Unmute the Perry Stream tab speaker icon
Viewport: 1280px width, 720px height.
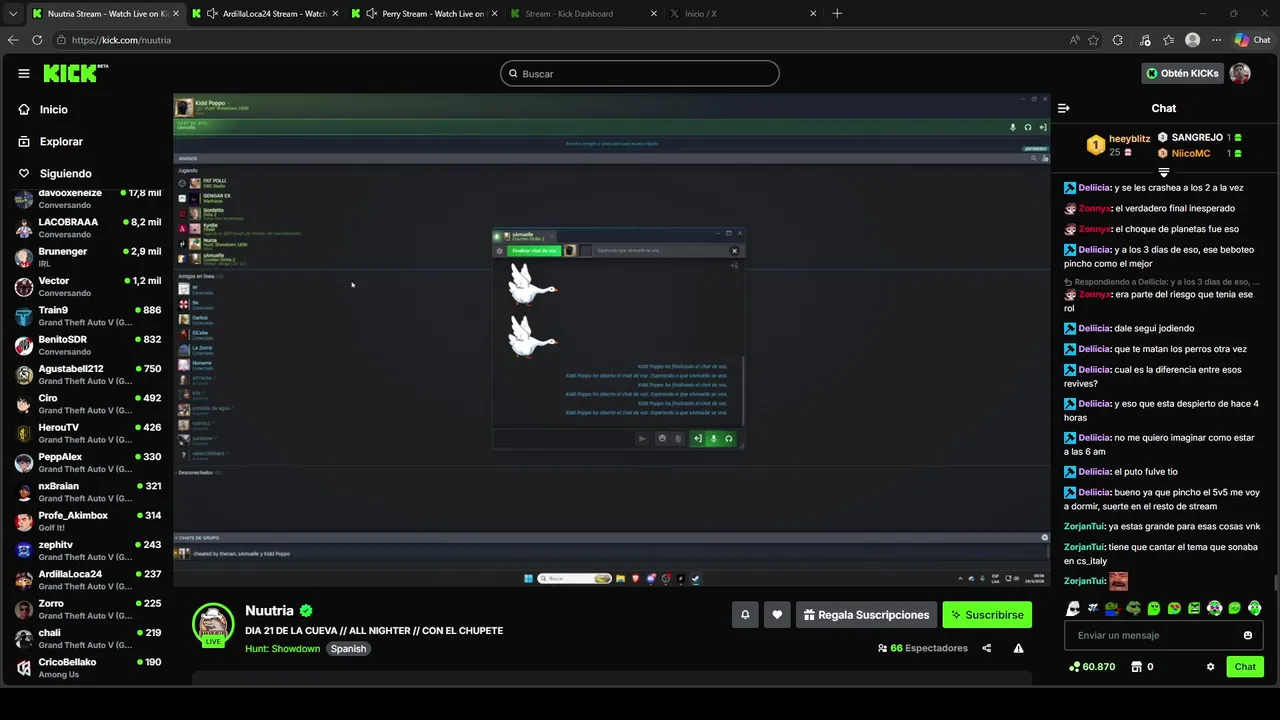(372, 14)
